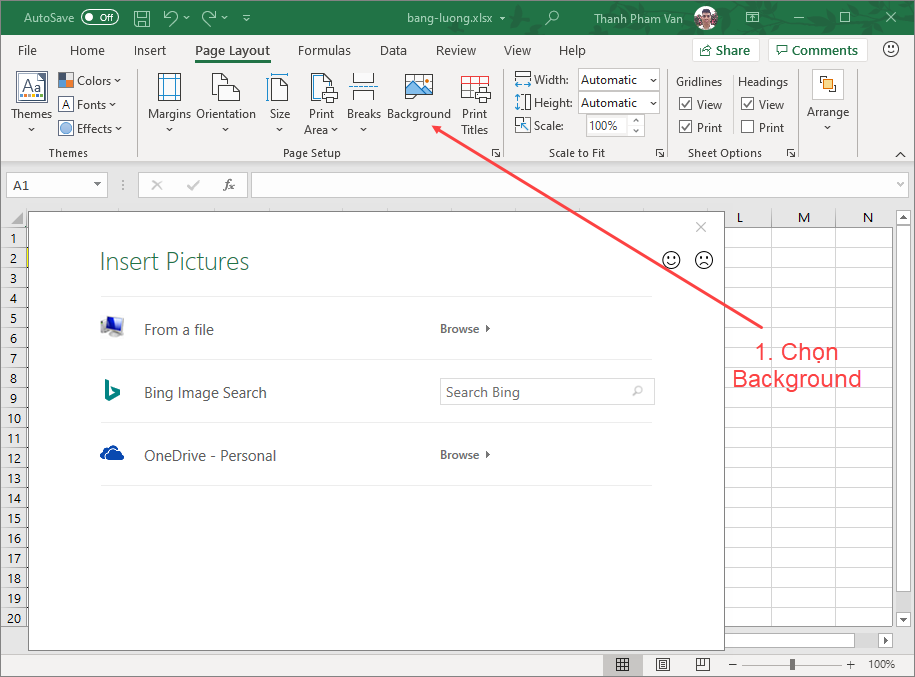Switch to the Insert tab
The width and height of the screenshot is (915, 677).
click(150, 51)
